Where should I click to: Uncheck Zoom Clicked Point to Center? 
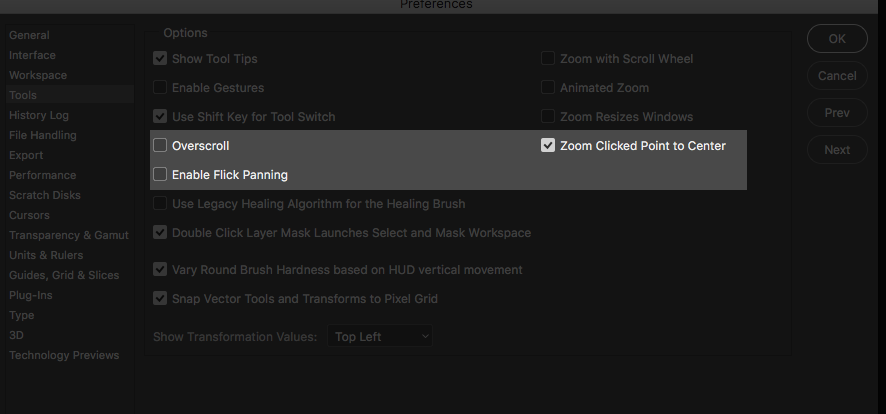pyautogui.click(x=548, y=146)
